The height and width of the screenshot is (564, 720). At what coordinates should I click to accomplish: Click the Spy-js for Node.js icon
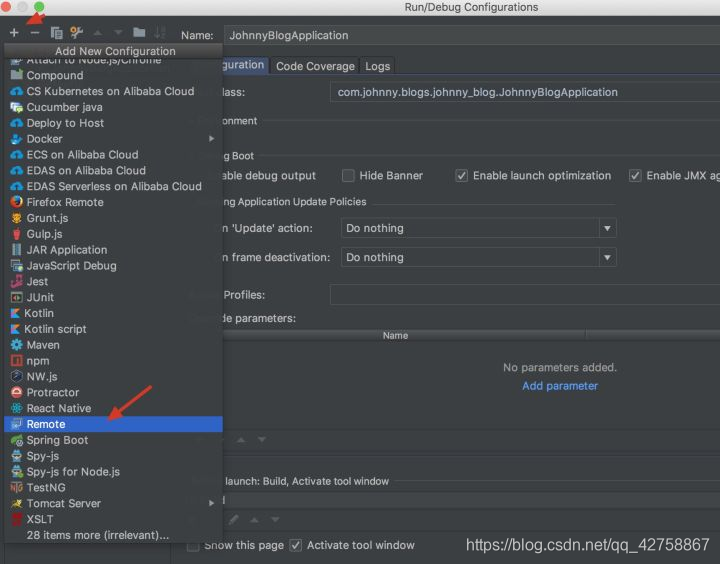pyautogui.click(x=17, y=472)
